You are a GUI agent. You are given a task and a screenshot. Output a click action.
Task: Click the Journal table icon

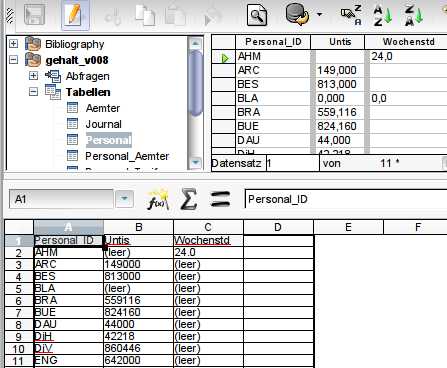pyautogui.click(x=72, y=124)
